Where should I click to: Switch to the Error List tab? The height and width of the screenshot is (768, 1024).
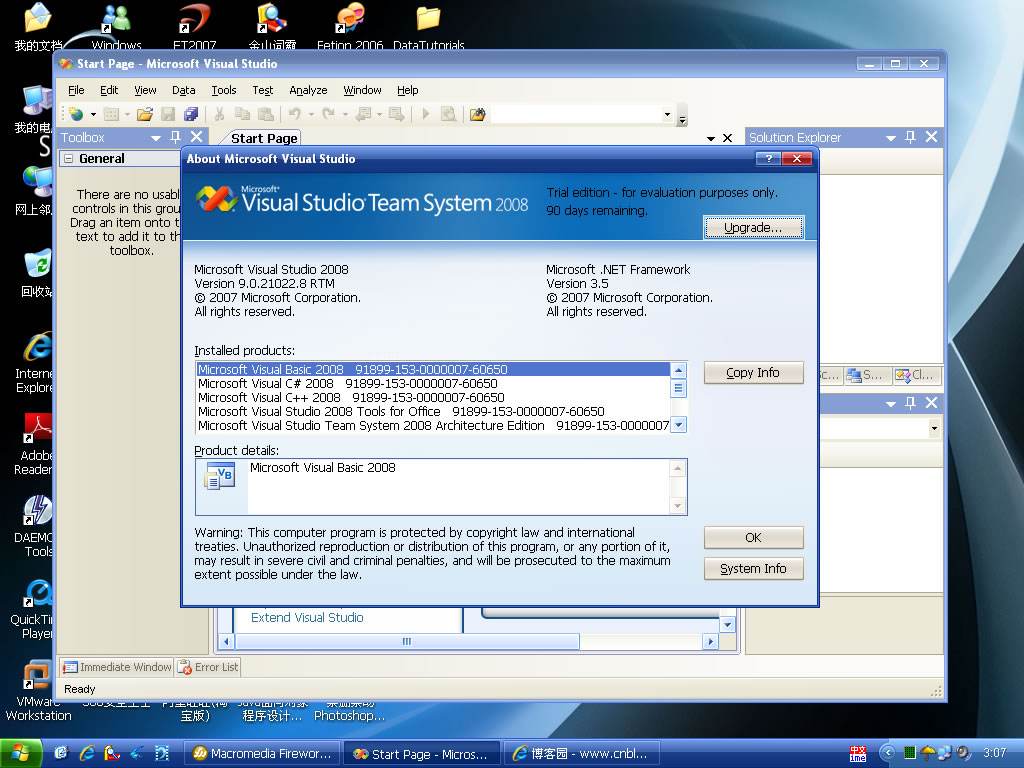209,667
